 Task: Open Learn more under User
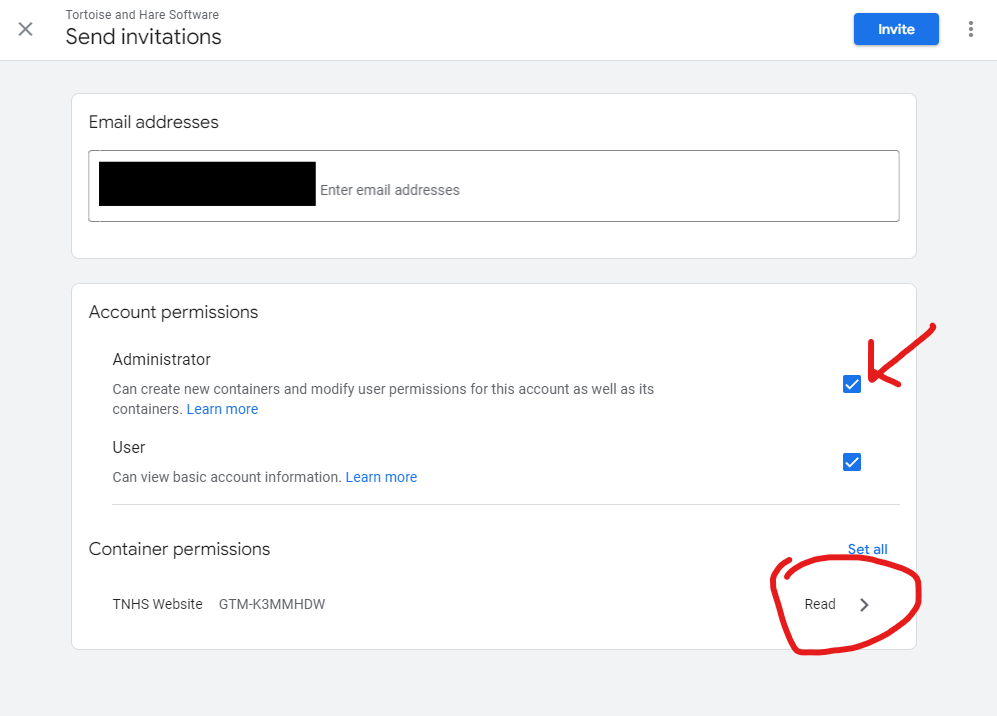[381, 477]
